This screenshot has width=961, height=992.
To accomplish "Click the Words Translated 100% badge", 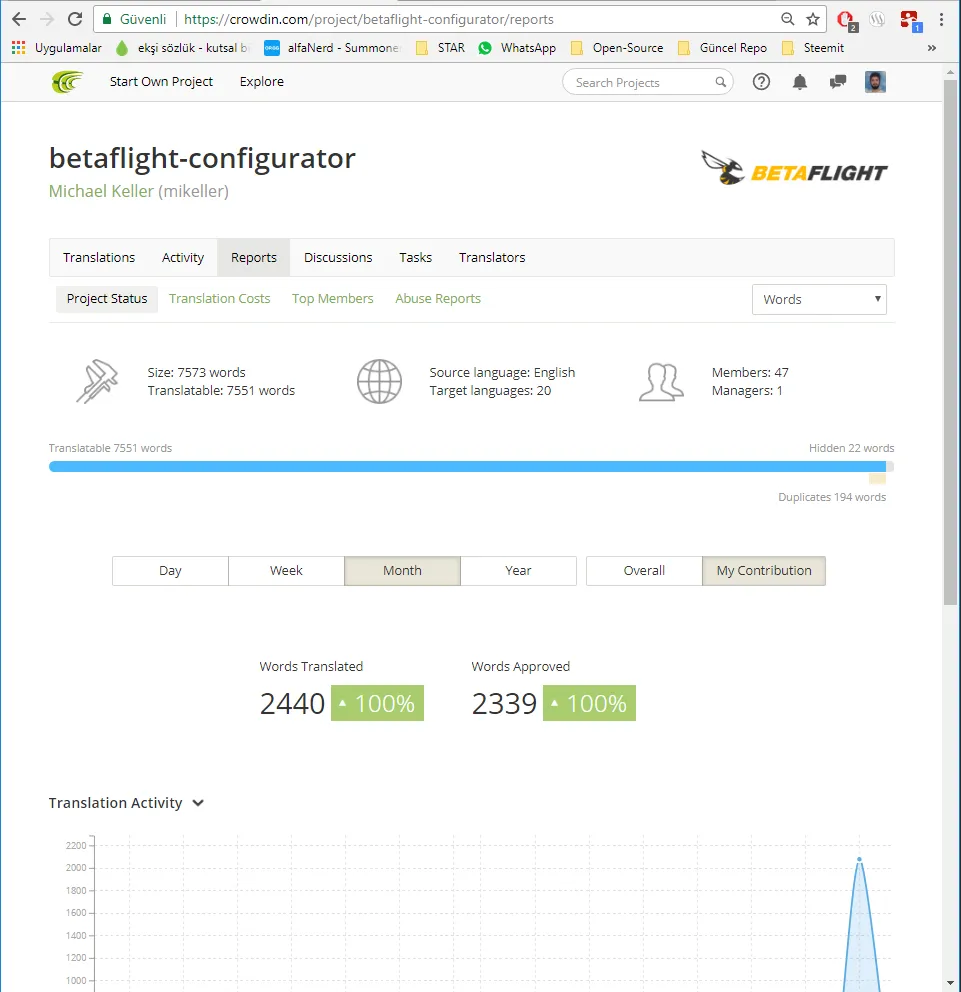I will click(x=377, y=703).
